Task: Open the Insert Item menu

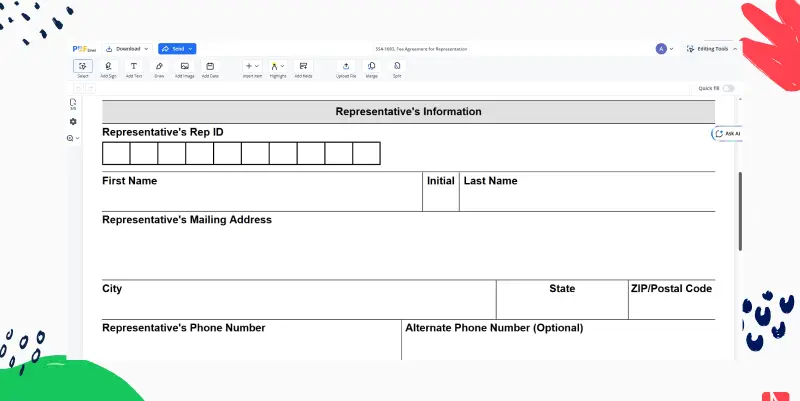Action: click(252, 69)
